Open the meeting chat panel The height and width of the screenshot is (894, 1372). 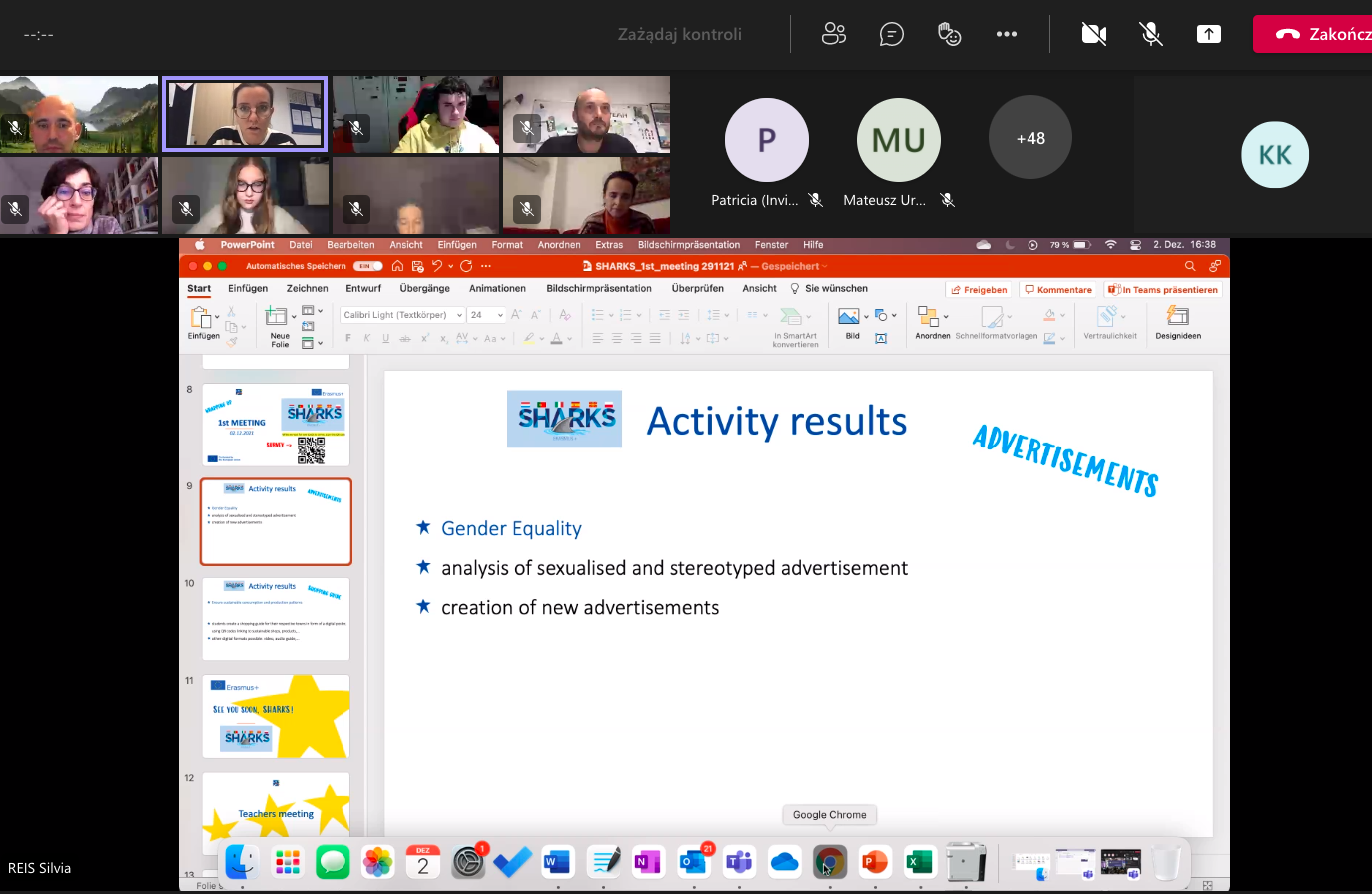coord(891,34)
